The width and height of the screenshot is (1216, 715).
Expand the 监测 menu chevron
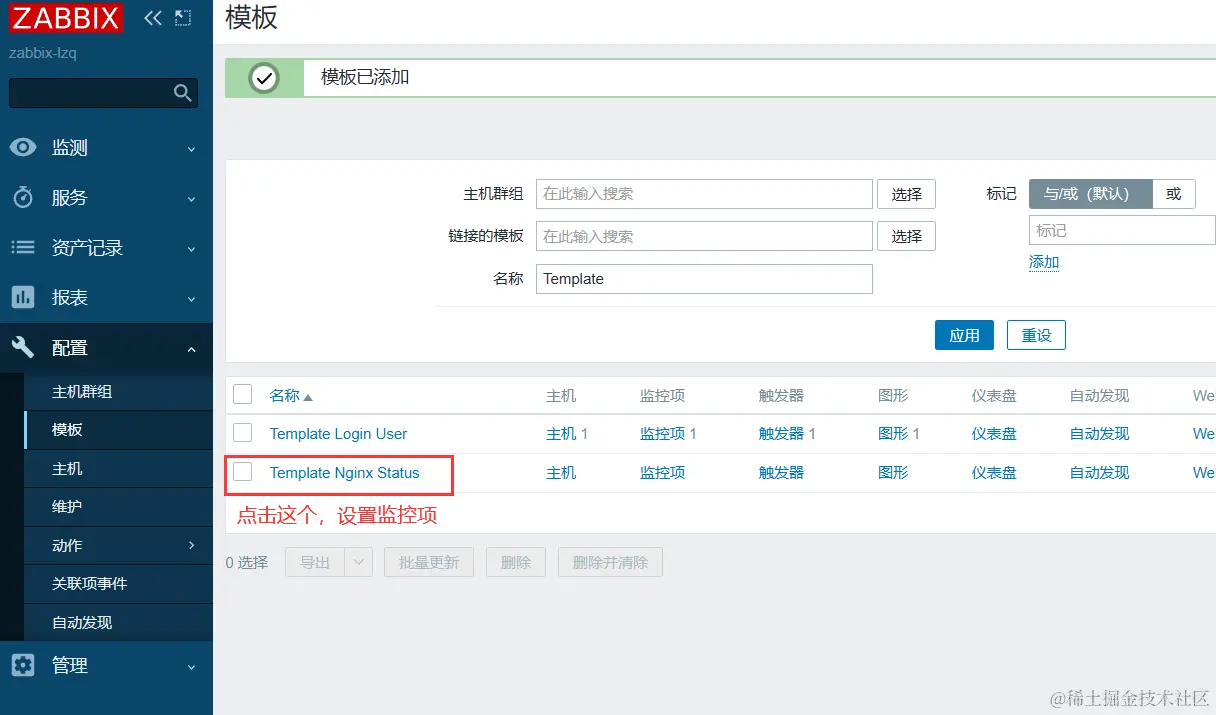tap(192, 149)
